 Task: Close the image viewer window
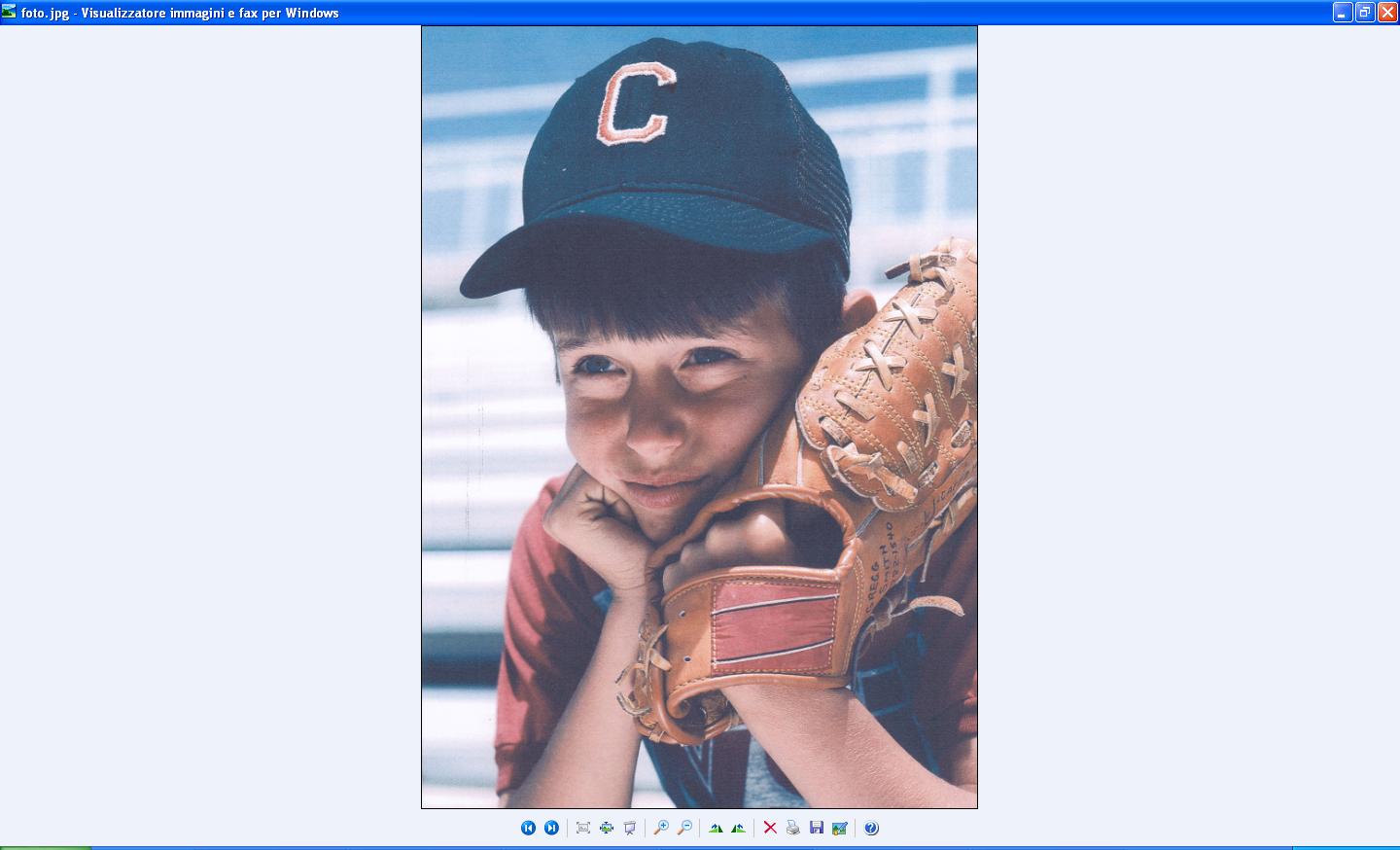coord(1387,13)
